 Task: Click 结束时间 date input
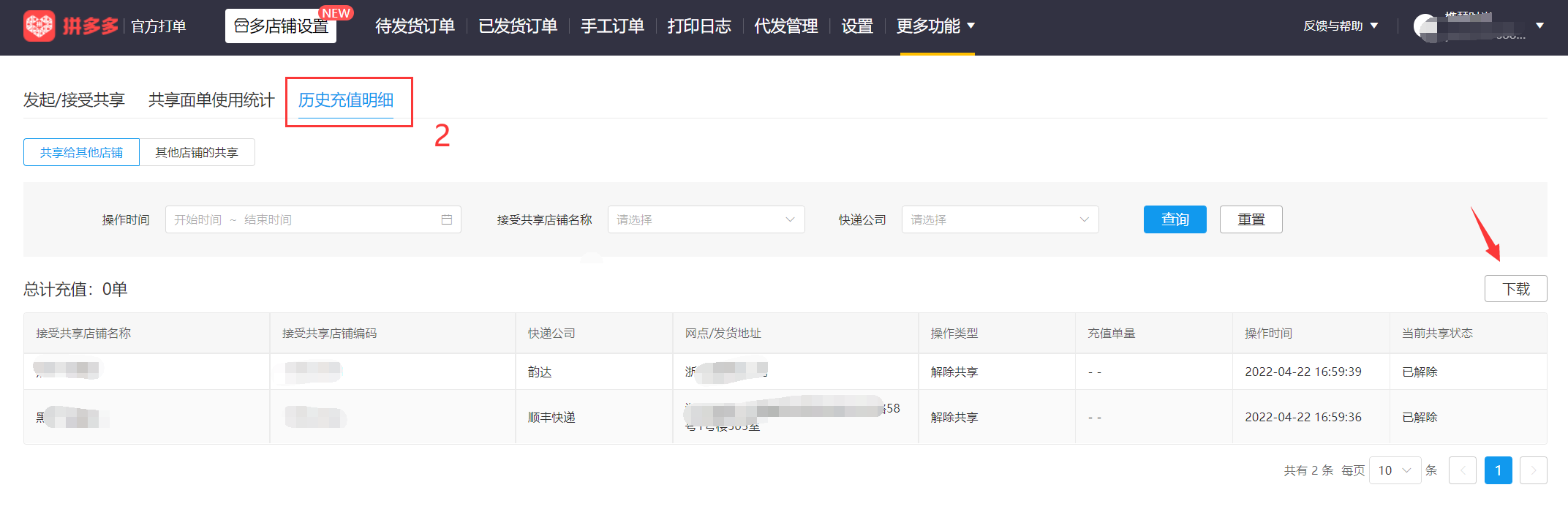tap(268, 219)
